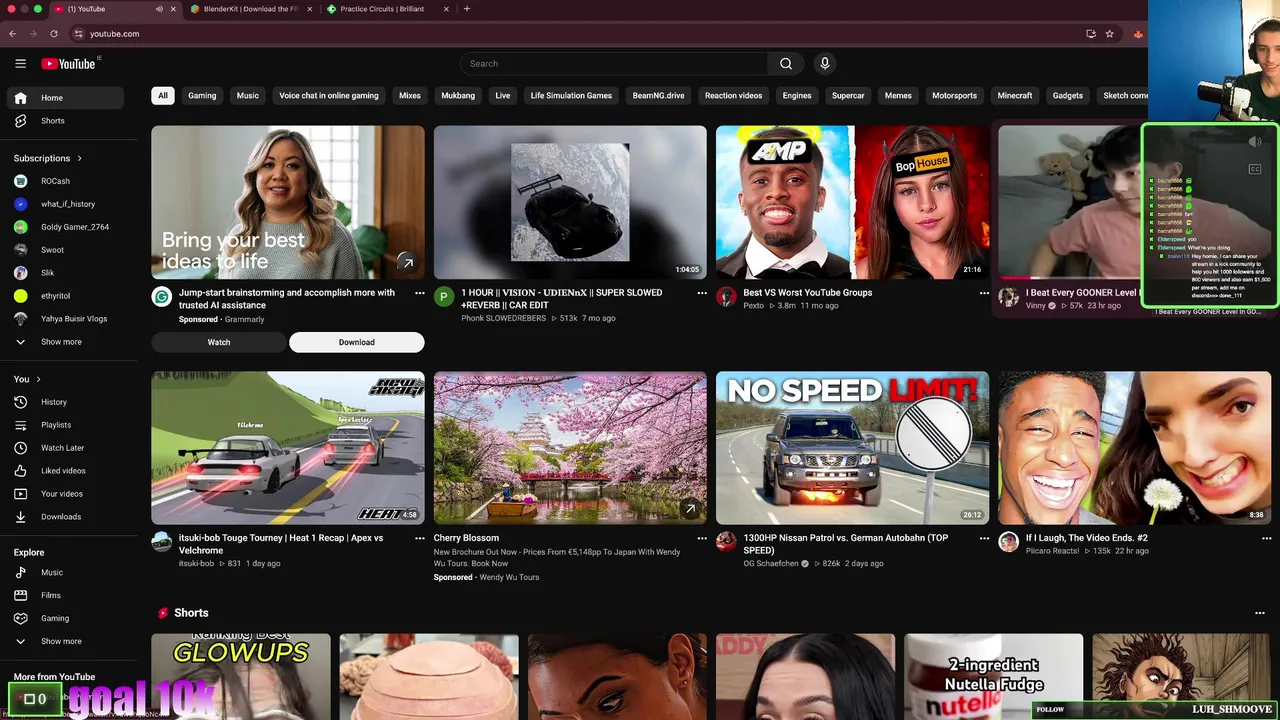Open options menu for If I Laugh video
This screenshot has width=1280, height=720.
pyautogui.click(x=1266, y=539)
